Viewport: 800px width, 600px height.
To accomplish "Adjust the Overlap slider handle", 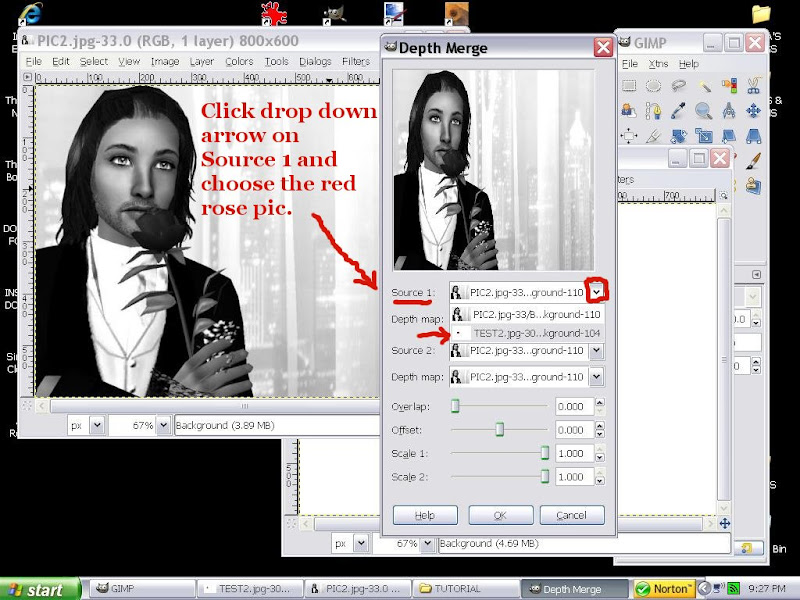I will coord(455,406).
